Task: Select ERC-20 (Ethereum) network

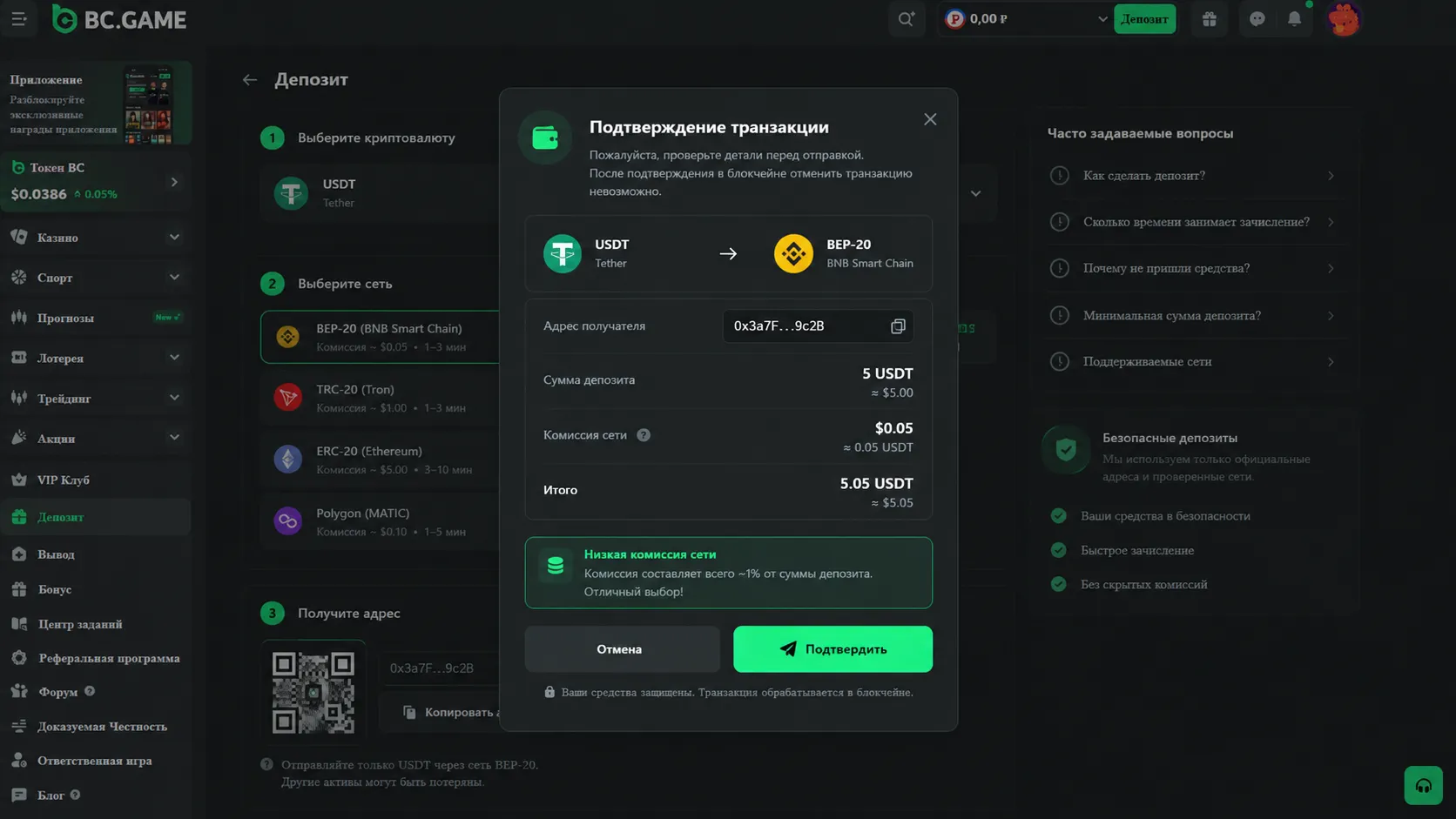Action: (x=381, y=460)
